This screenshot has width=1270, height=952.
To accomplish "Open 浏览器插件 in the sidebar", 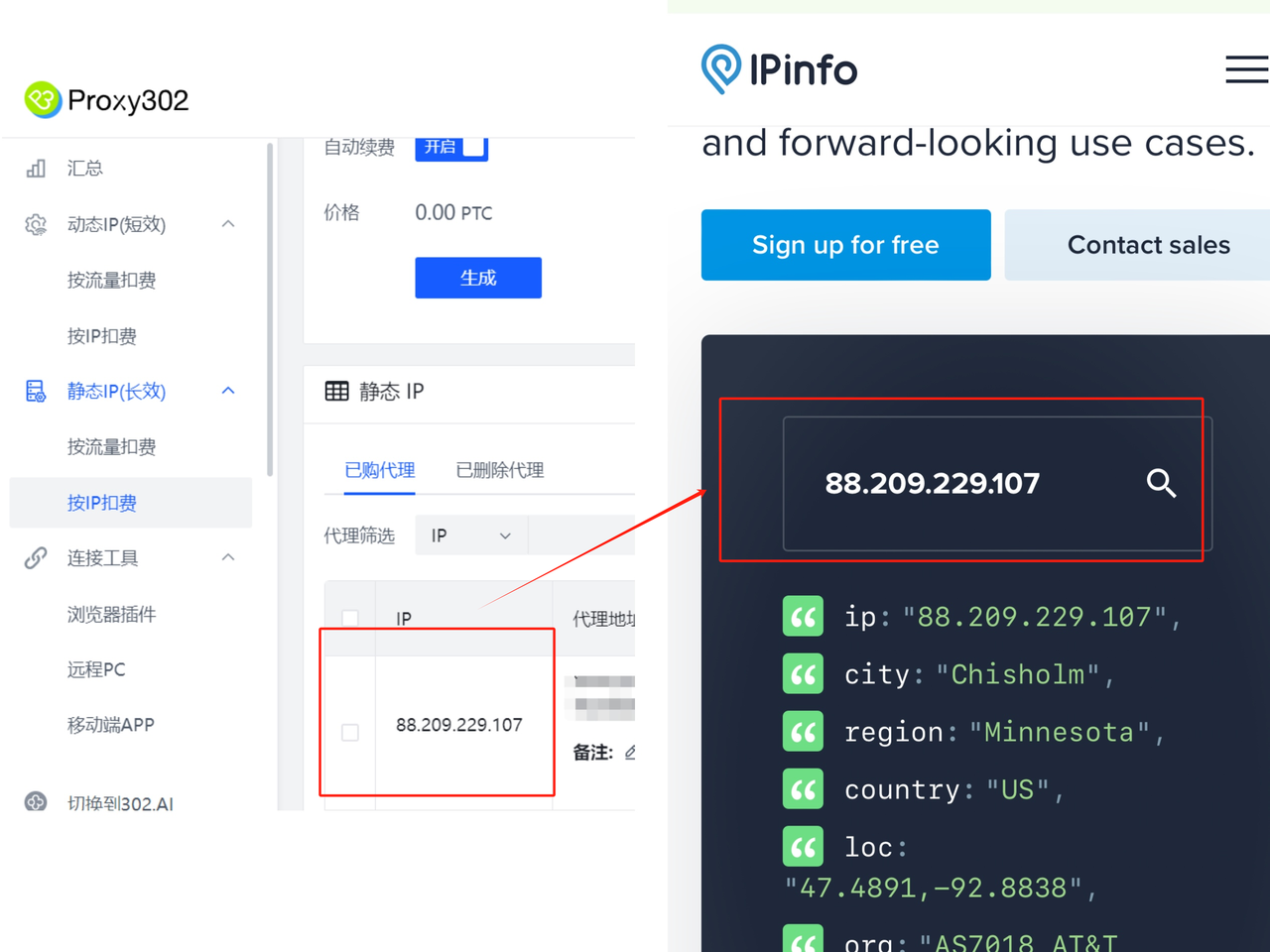I will point(111,614).
